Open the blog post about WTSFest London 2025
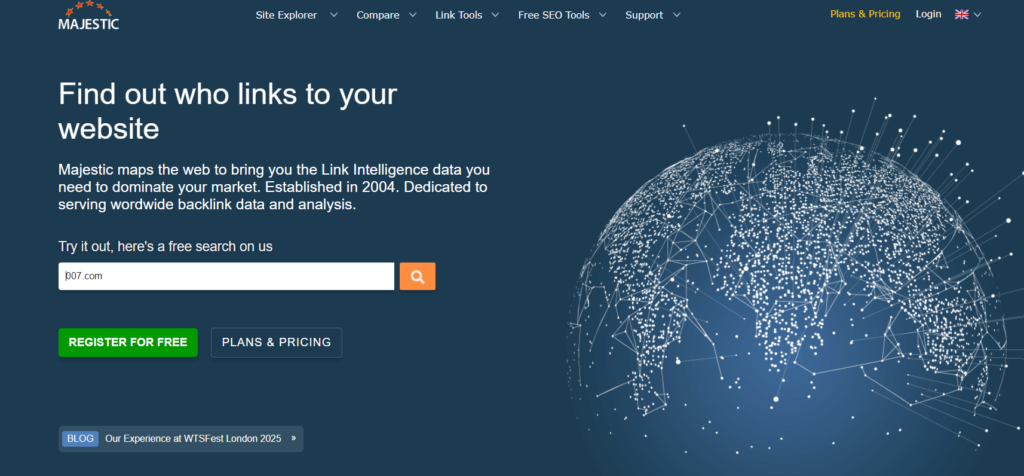 click(x=193, y=439)
